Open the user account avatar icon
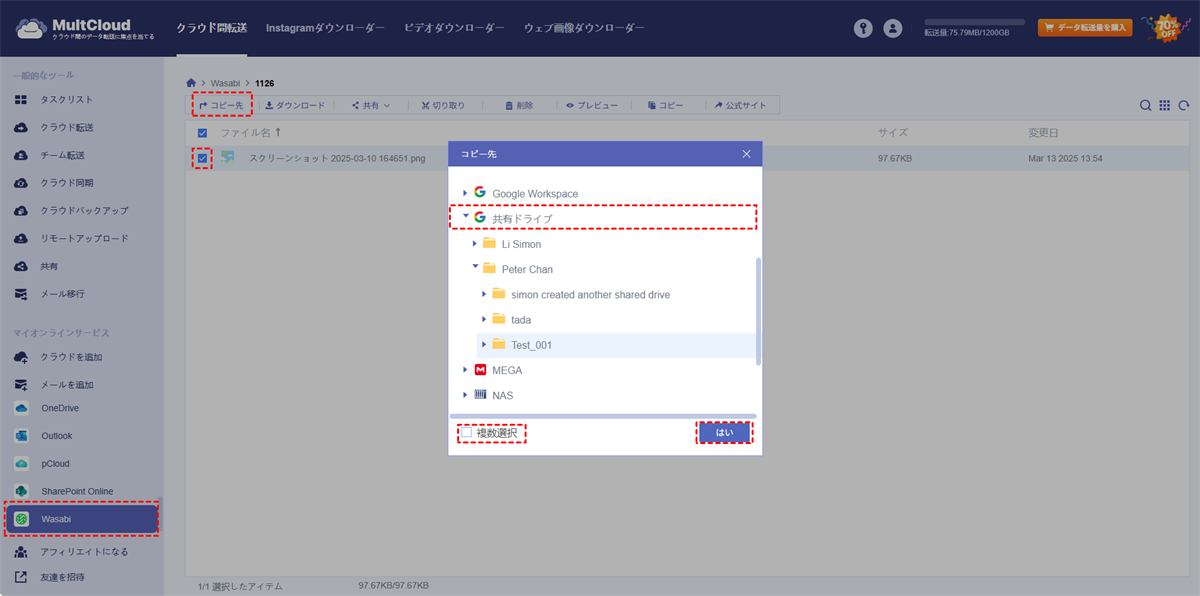1200x596 pixels. pos(893,29)
